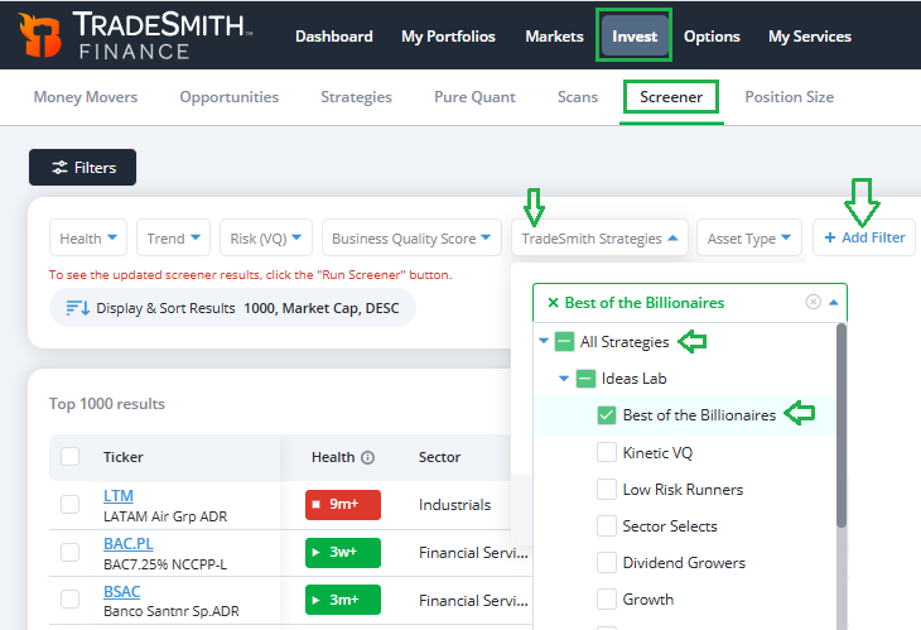Click the Industrials sector cell
Viewport: 921px width, 630px height.
click(455, 504)
